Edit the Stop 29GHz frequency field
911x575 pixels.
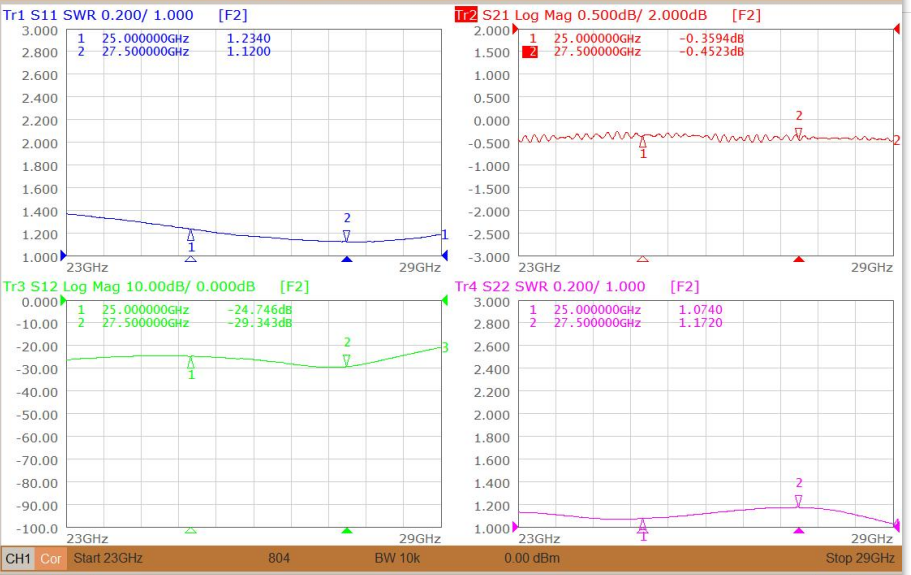click(x=860, y=558)
